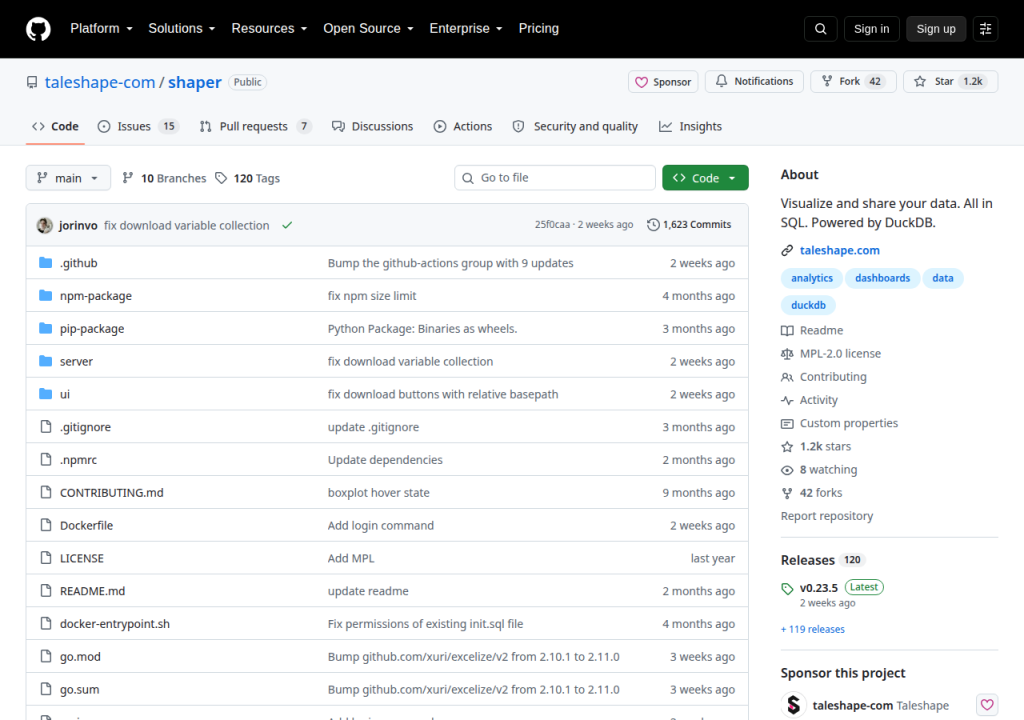Open the search magnifier in header
1024x720 pixels.
pyautogui.click(x=820, y=29)
